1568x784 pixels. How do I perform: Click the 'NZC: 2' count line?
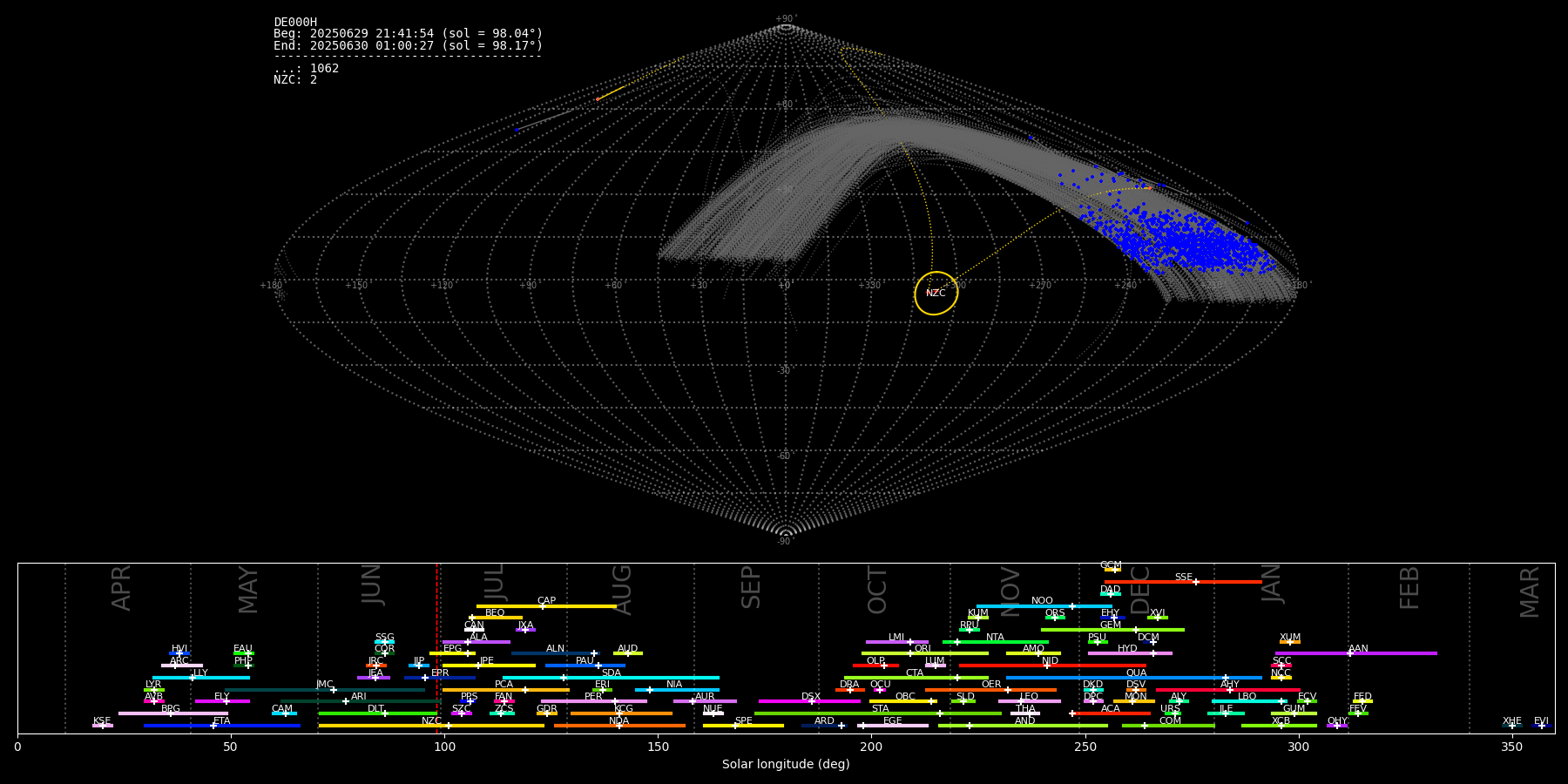pyautogui.click(x=295, y=79)
